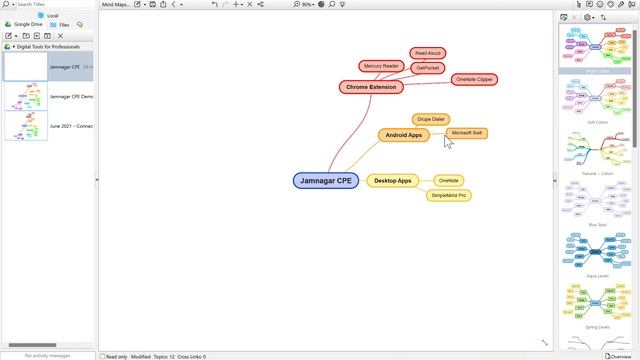
Task: Select the SimpleMind Pro topic node
Action: [449, 196]
